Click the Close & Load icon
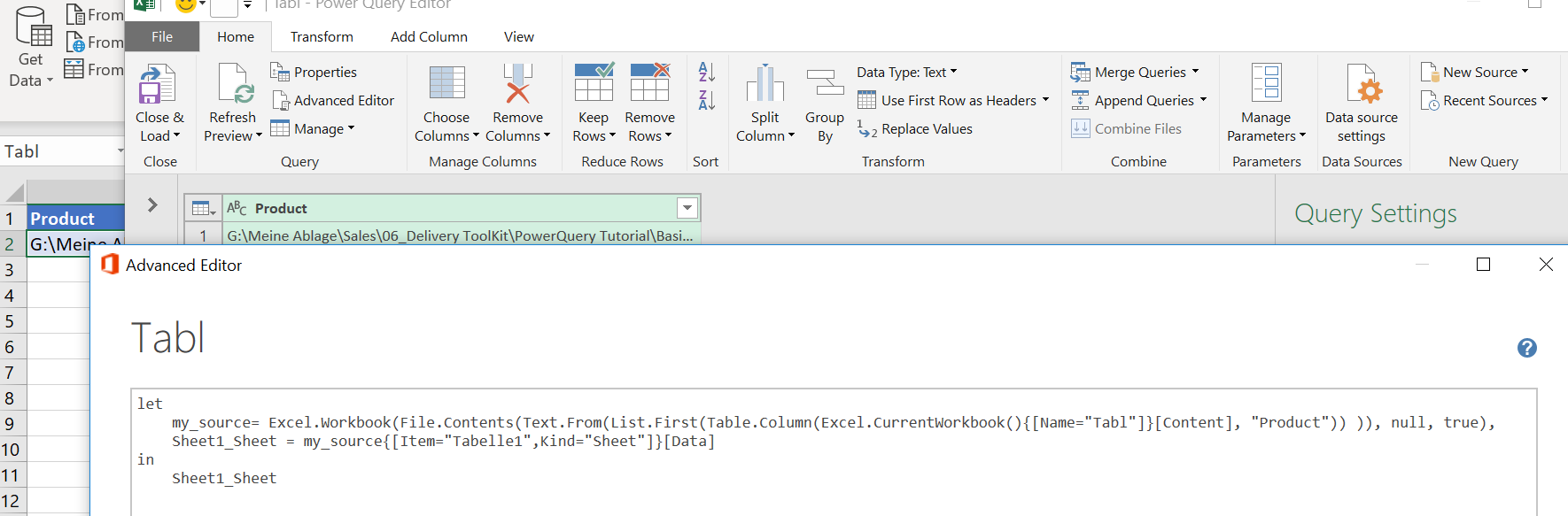Image resolution: width=1568 pixels, height=516 pixels. [159, 85]
